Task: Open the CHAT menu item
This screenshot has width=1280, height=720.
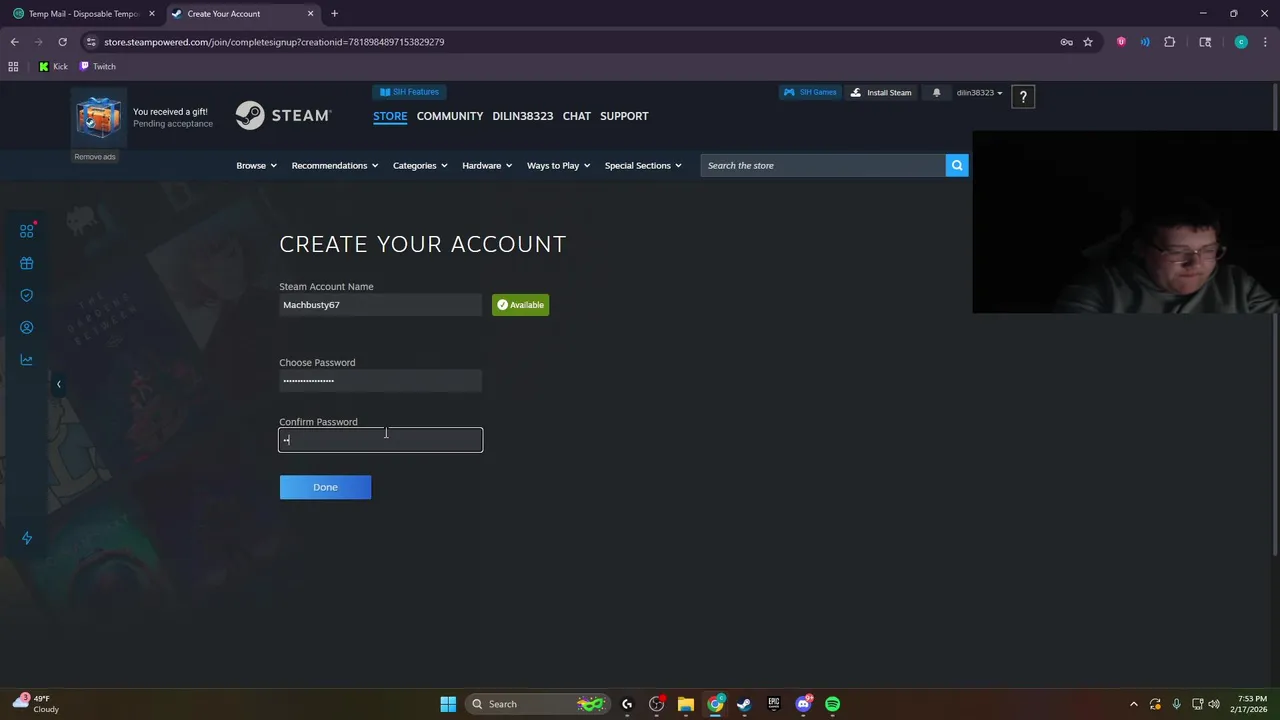Action: [x=576, y=116]
